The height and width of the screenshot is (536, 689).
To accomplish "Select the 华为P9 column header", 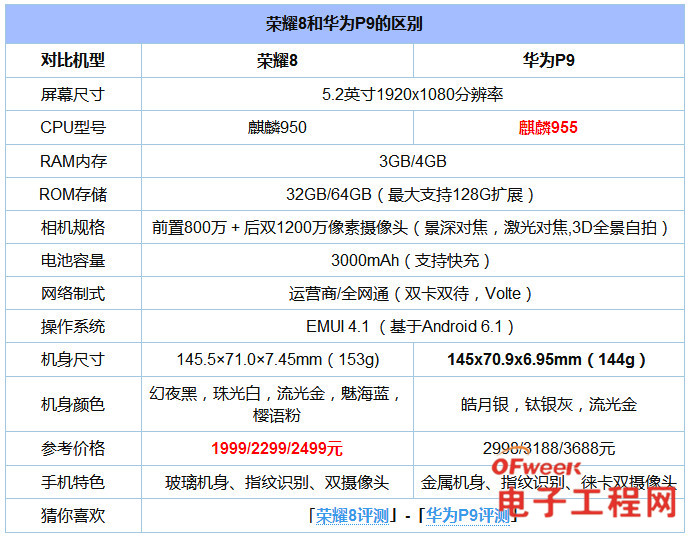I will point(549,60).
